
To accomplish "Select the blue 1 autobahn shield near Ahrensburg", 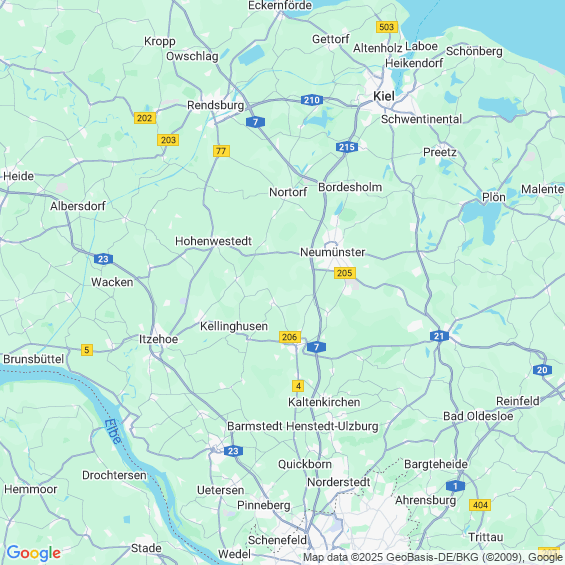I will (455, 486).
